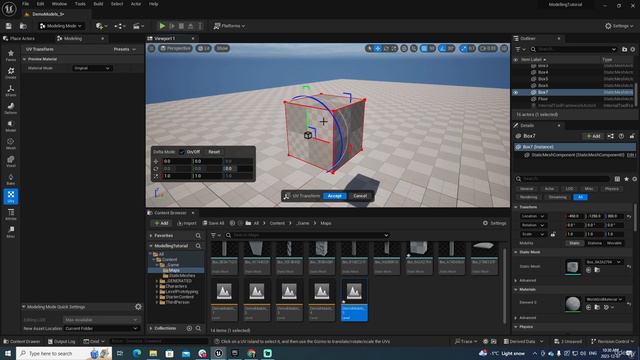Viewport: 640px width, 360px height.
Task: Click the Browse content icon in toolbar
Action: [23, 26]
